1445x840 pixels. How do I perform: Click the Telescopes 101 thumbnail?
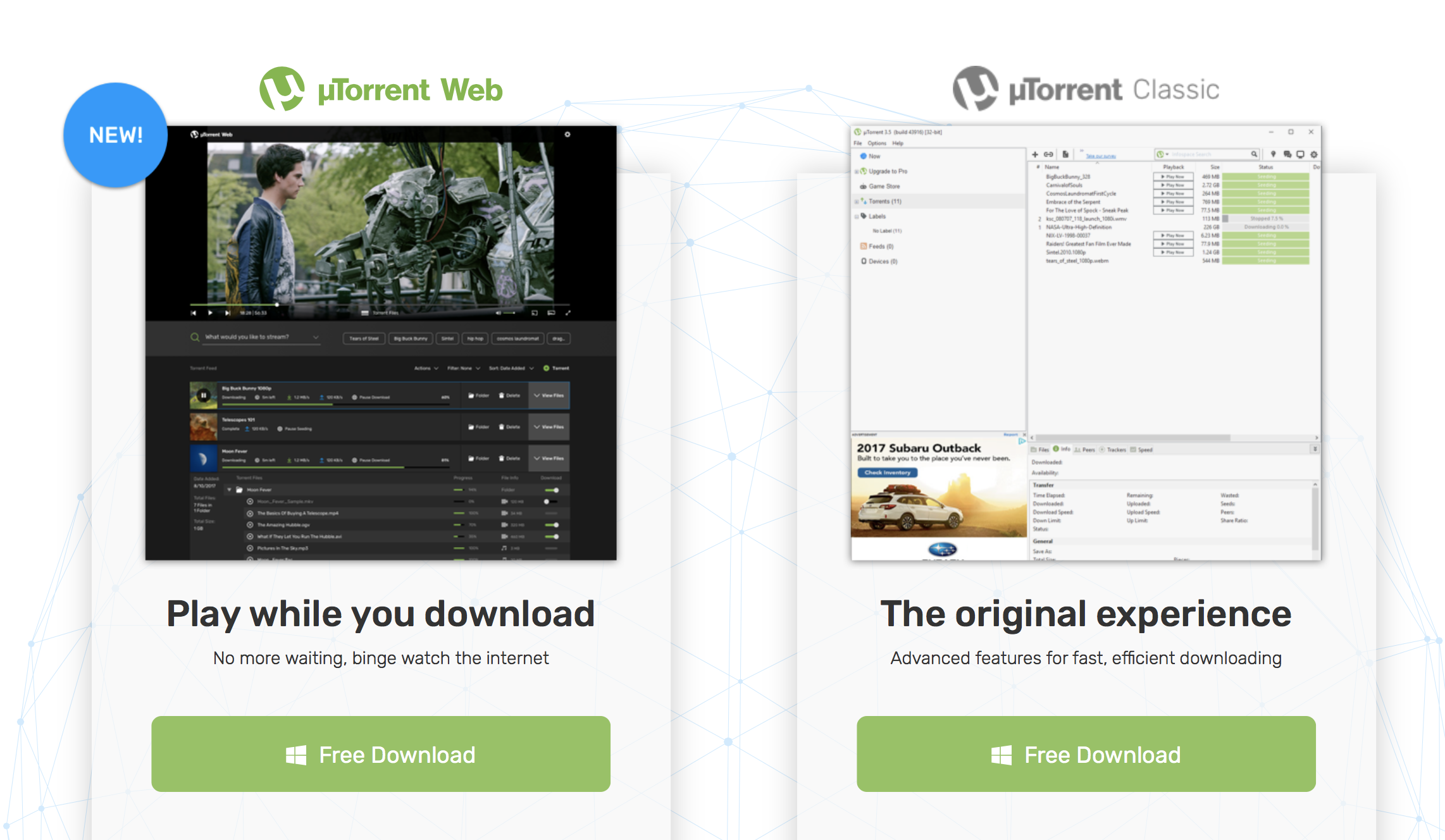pyautogui.click(x=204, y=427)
